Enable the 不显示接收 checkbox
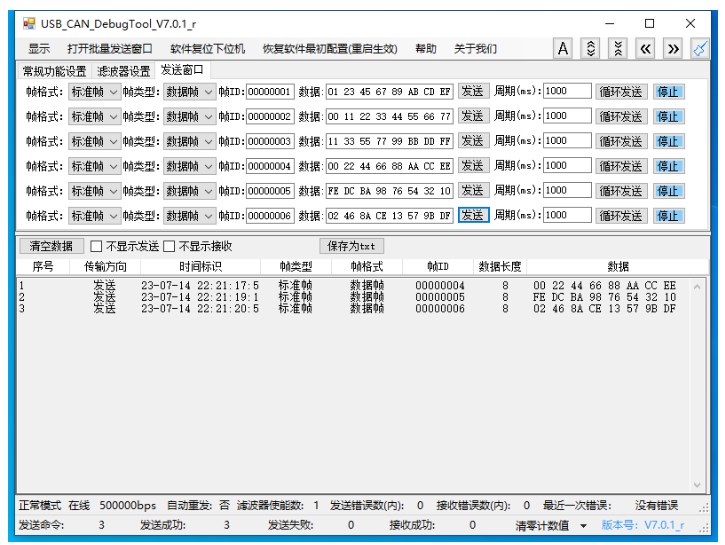The image size is (725, 545). 169,246
